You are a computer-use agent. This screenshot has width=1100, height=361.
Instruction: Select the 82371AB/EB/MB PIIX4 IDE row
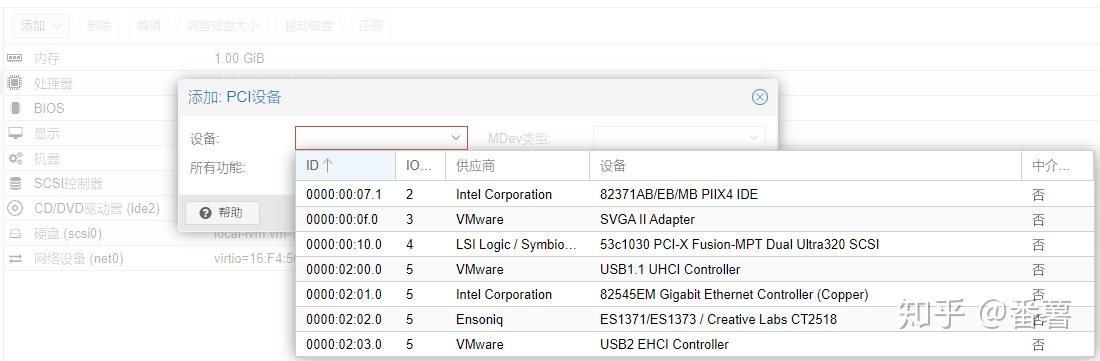(694, 194)
